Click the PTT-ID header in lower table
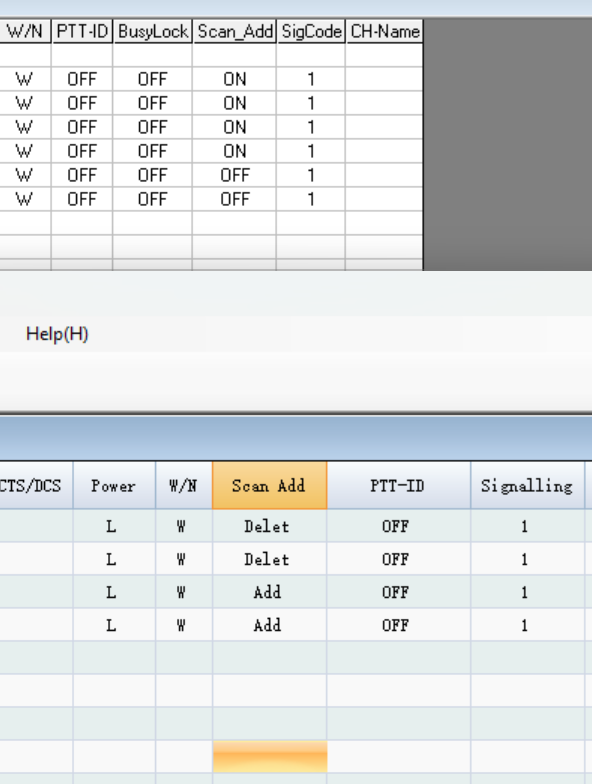Screen dimensions: 592x784 point(398,486)
